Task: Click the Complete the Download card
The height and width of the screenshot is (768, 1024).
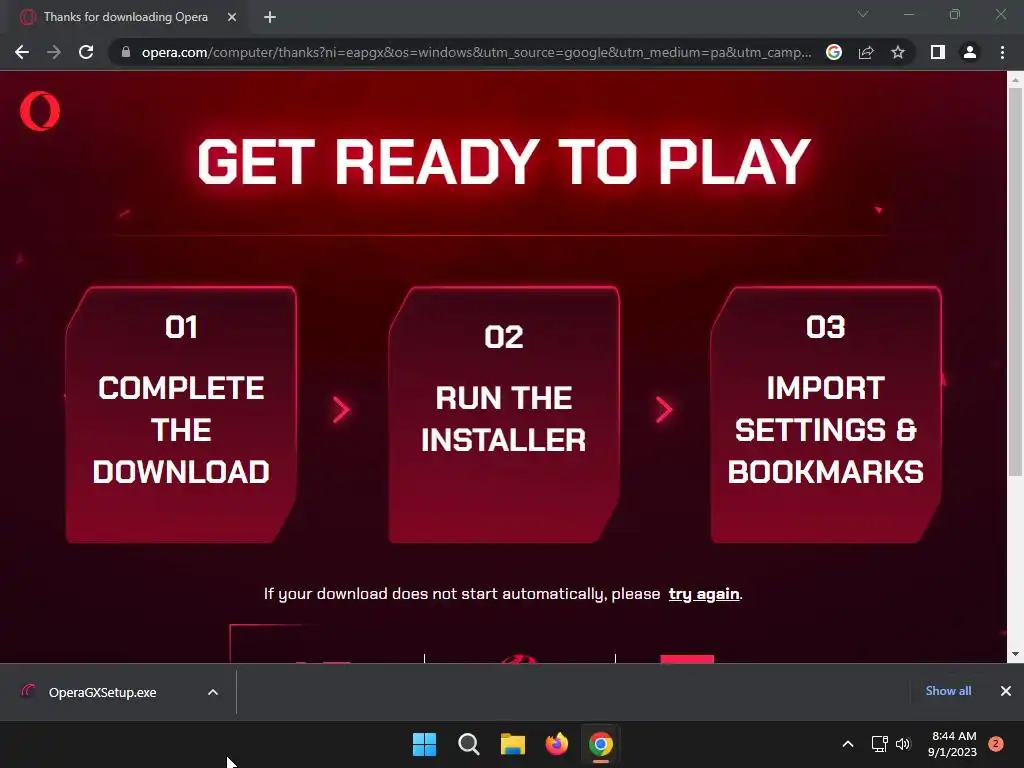Action: coord(181,415)
